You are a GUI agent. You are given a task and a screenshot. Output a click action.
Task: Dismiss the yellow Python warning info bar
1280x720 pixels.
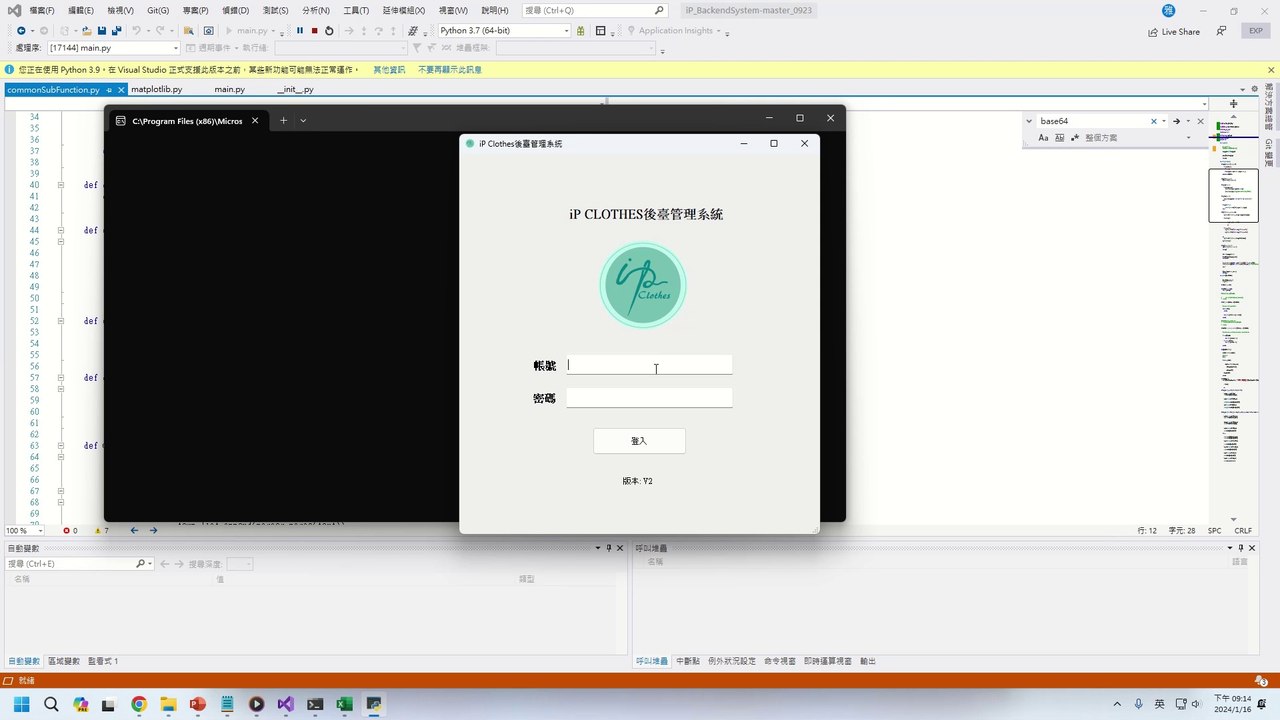pos(1269,70)
